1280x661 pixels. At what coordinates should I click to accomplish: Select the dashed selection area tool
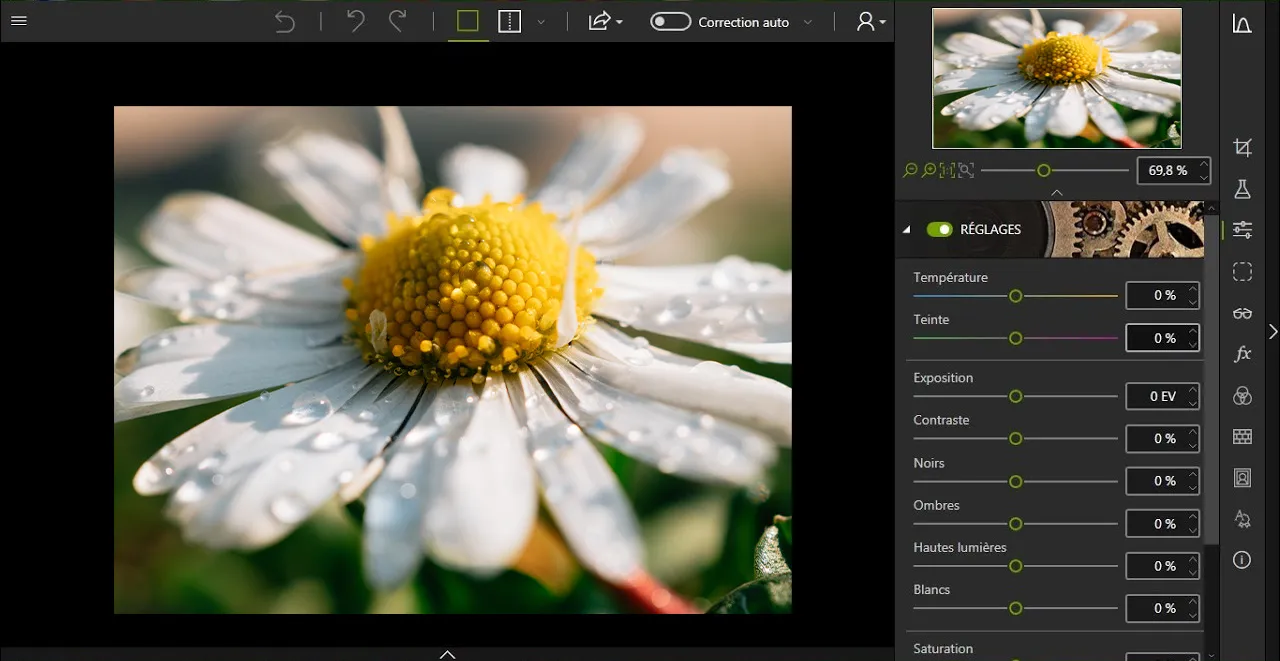click(x=1242, y=272)
